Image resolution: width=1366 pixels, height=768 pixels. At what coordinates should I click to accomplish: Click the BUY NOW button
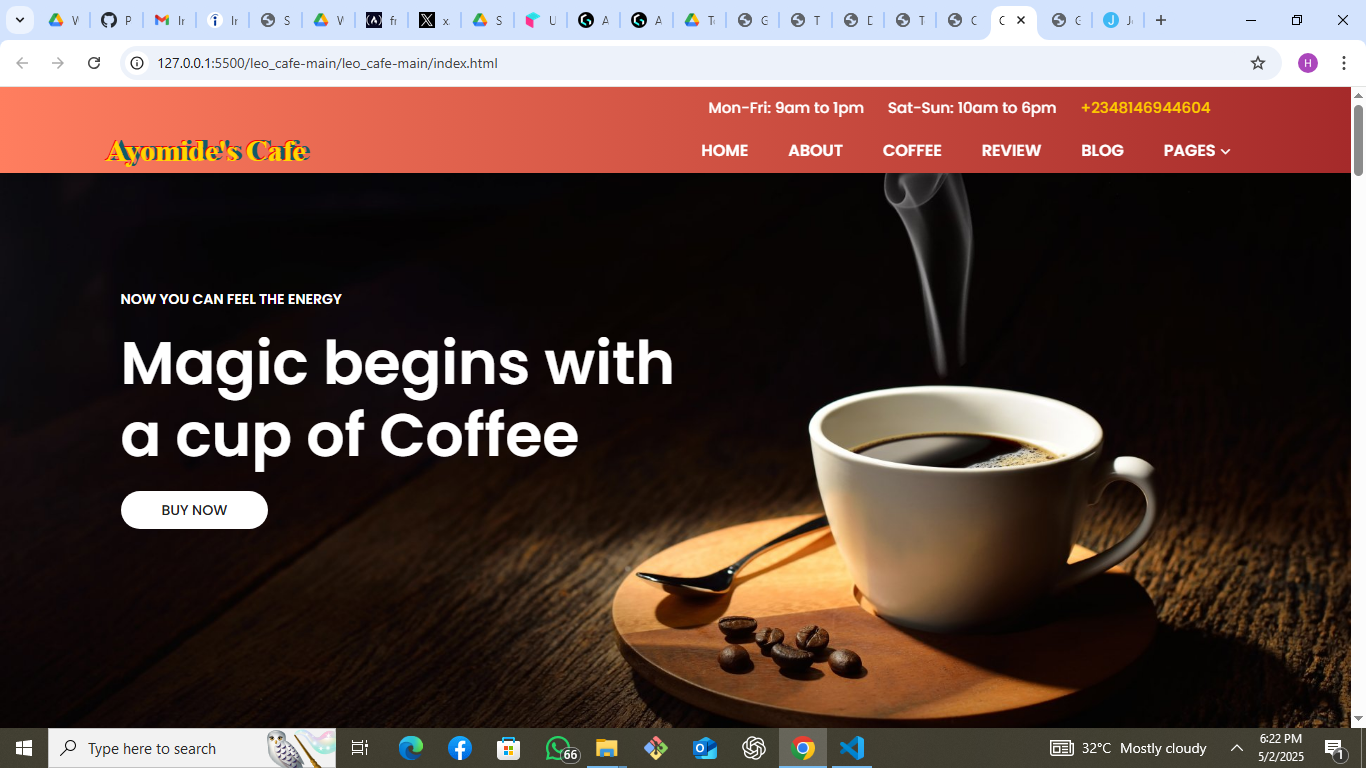click(194, 510)
